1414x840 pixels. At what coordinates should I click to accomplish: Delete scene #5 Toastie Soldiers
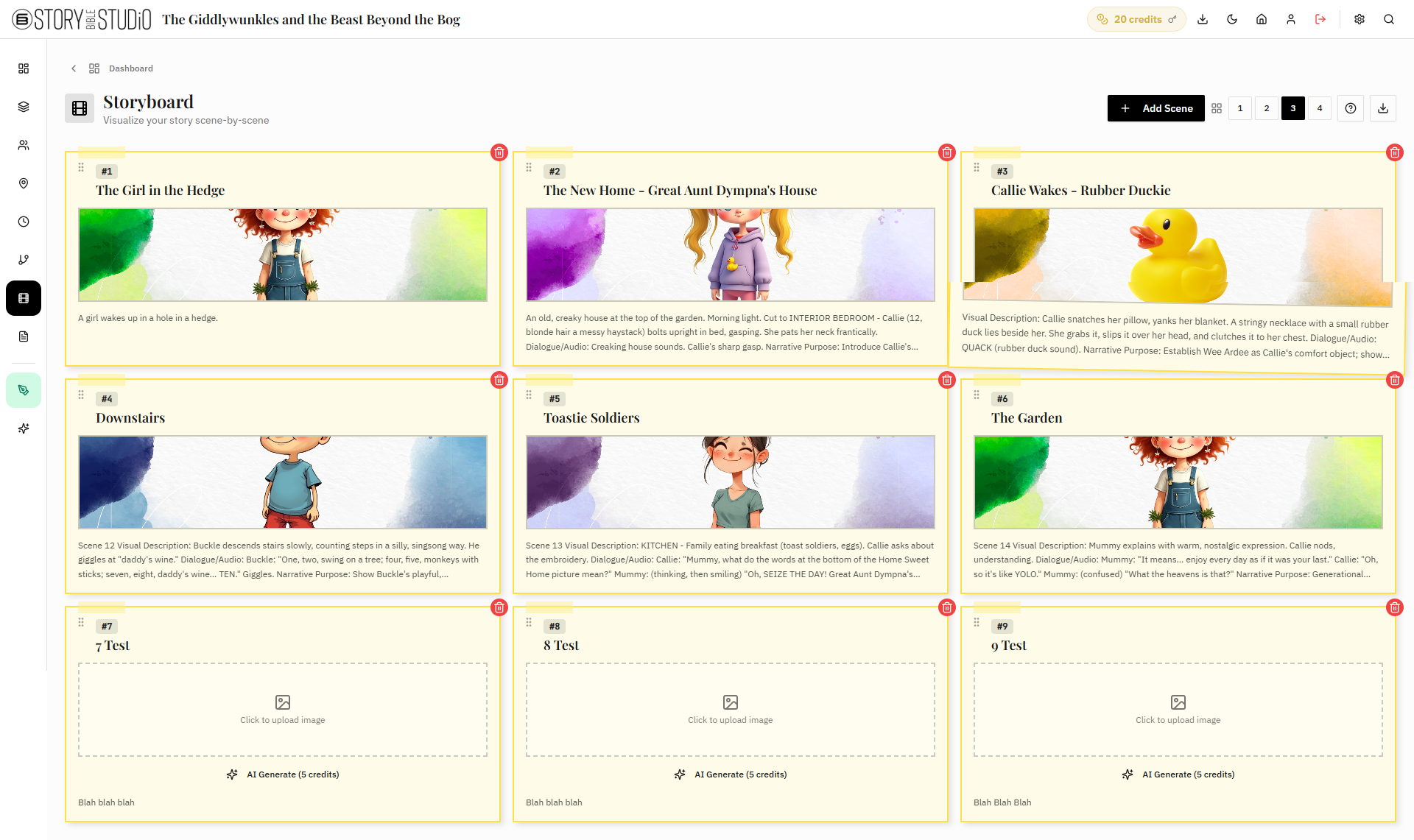point(947,380)
